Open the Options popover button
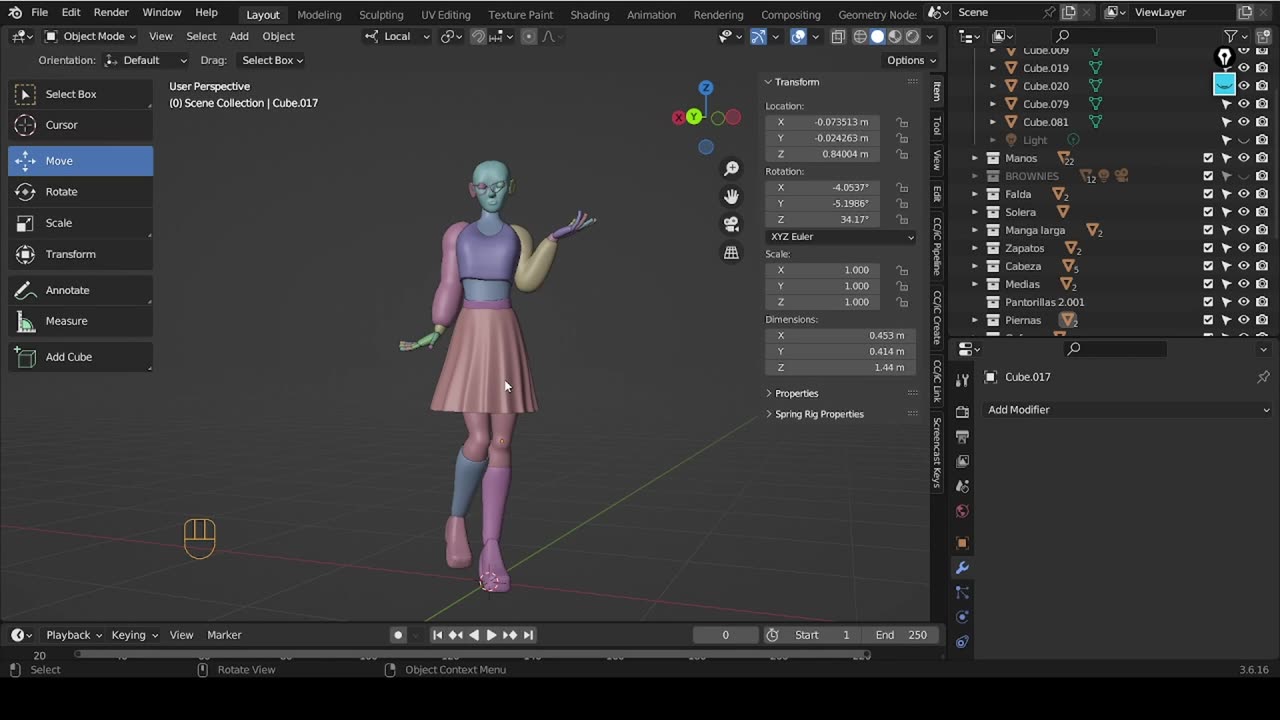Image resolution: width=1280 pixels, height=720 pixels. point(911,60)
